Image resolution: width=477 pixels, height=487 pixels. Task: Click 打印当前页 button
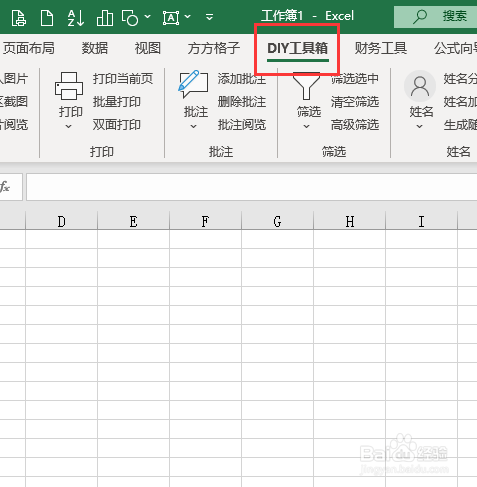tap(123, 79)
